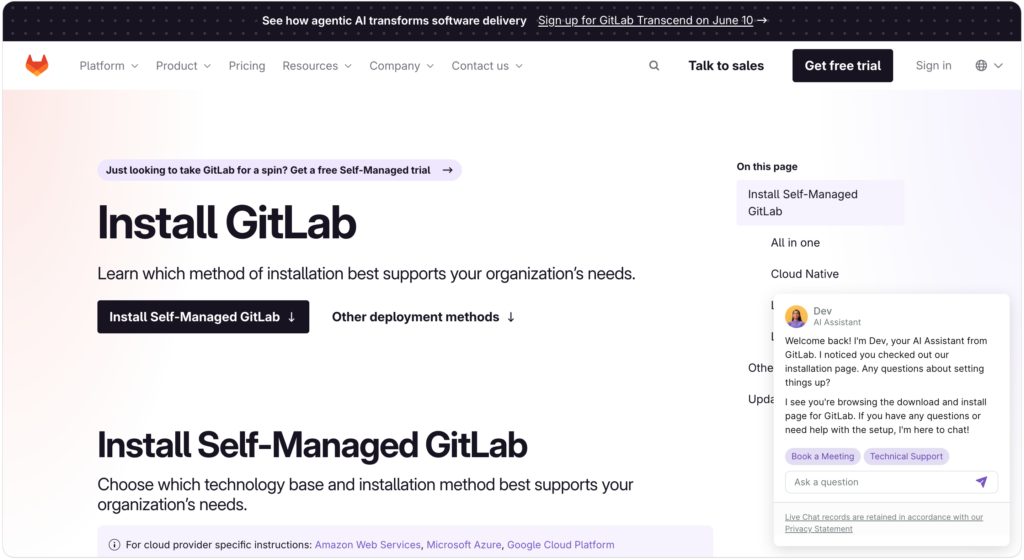Click arrow after GitLab Transcend signup link
1024x560 pixels.
tap(761, 20)
